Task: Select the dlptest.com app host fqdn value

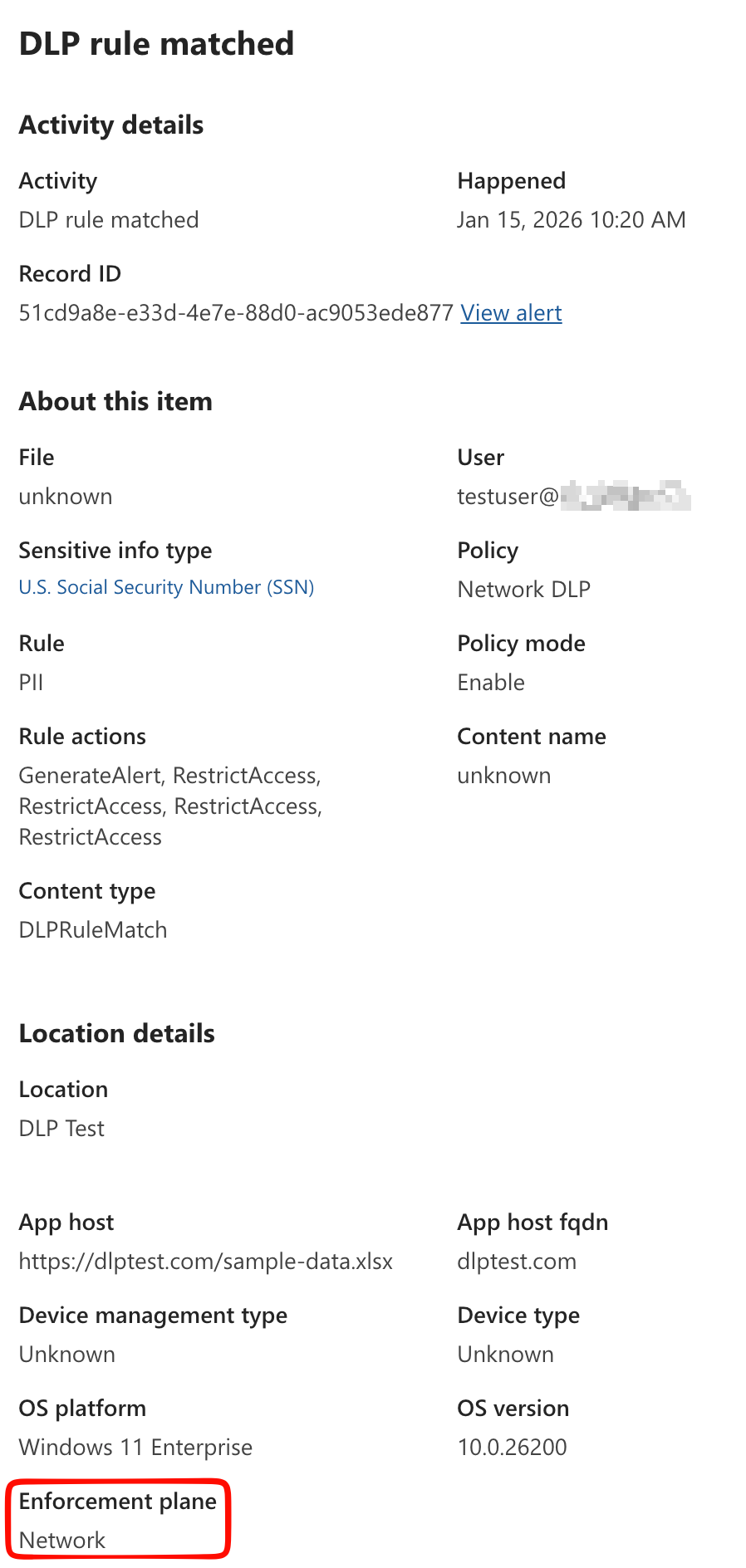Action: [x=517, y=1261]
